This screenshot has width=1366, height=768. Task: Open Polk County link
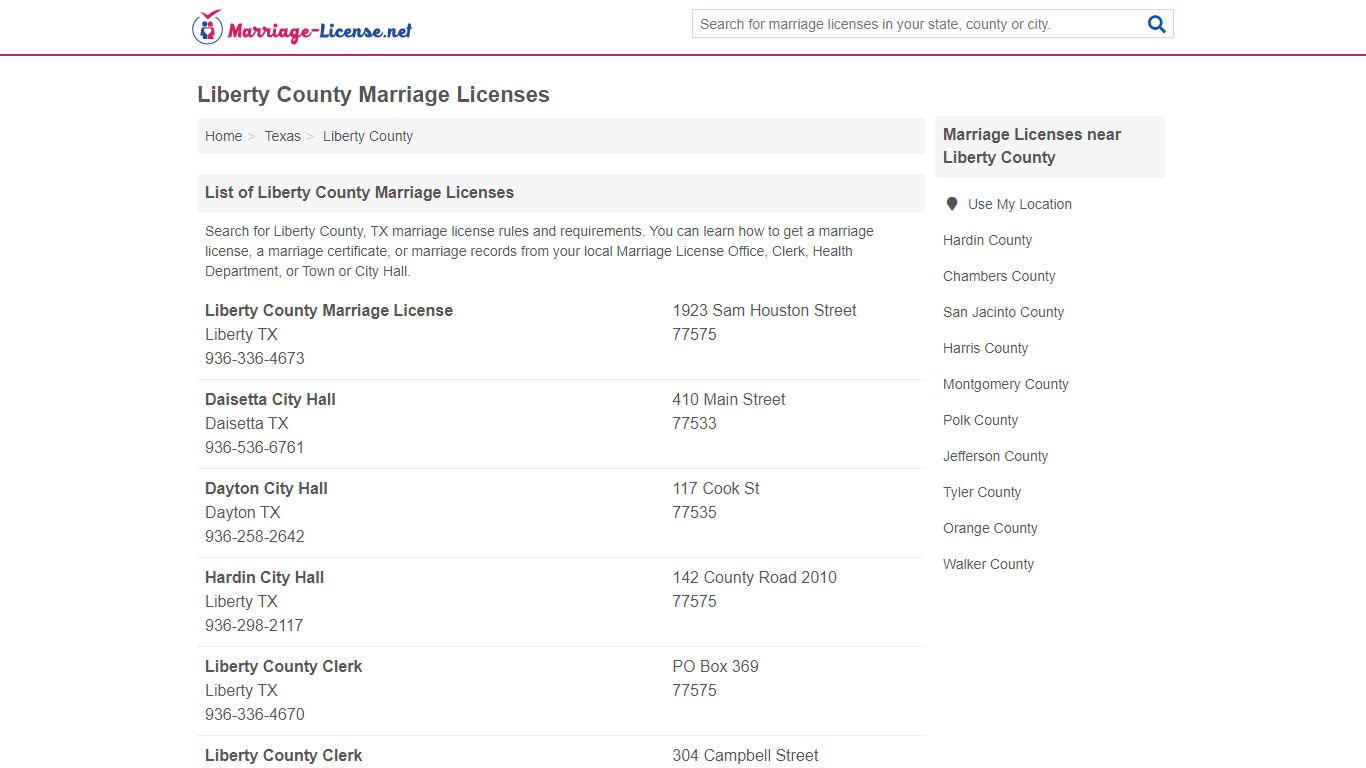pyautogui.click(x=980, y=420)
